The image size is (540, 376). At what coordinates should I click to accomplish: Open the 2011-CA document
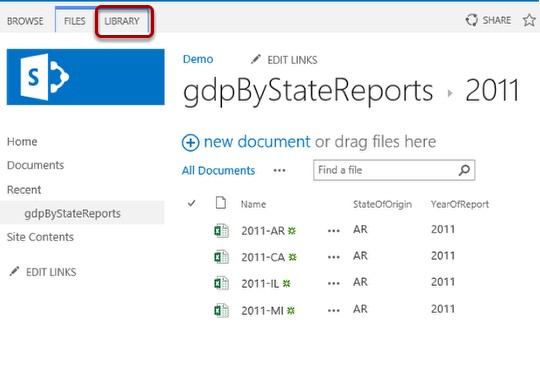click(263, 257)
